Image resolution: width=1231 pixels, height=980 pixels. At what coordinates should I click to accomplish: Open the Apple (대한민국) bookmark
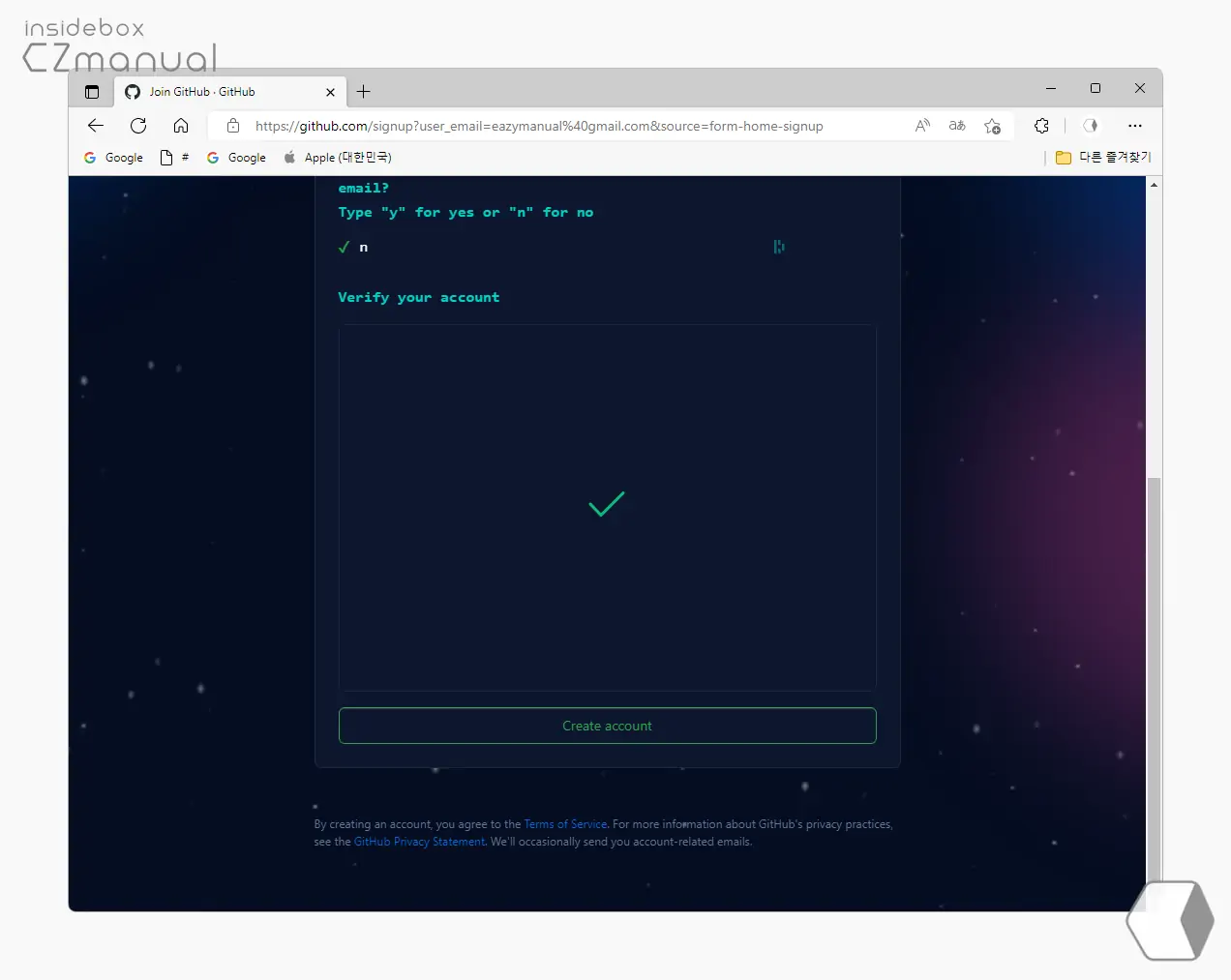coord(337,158)
